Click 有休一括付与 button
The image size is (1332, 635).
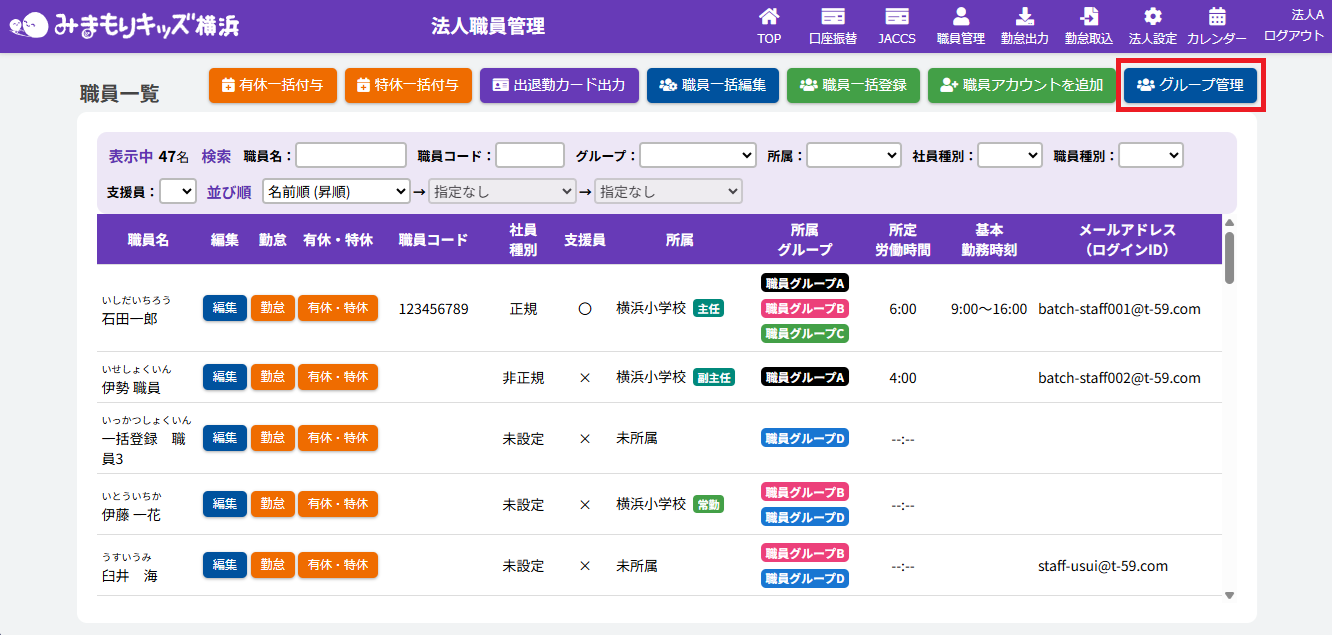point(273,85)
